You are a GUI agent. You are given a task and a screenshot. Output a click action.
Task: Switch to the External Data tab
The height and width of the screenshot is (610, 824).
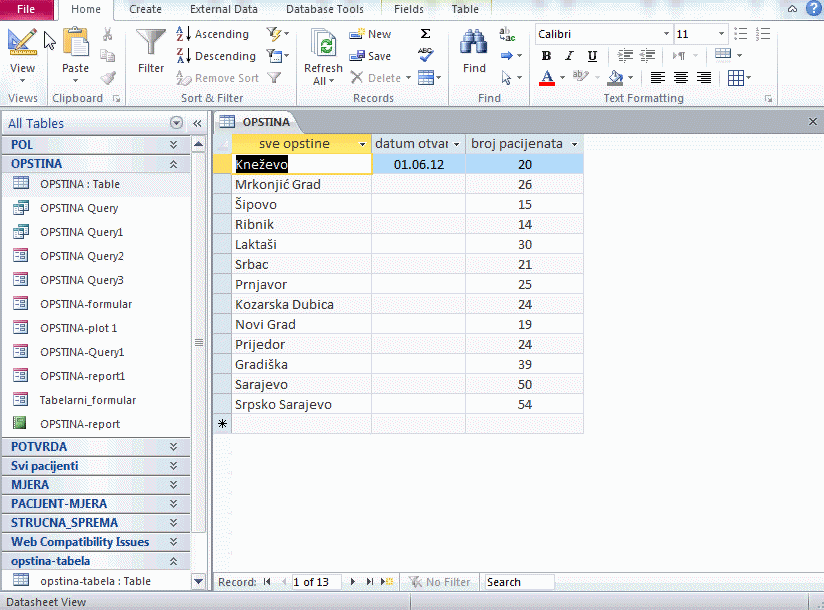[223, 9]
